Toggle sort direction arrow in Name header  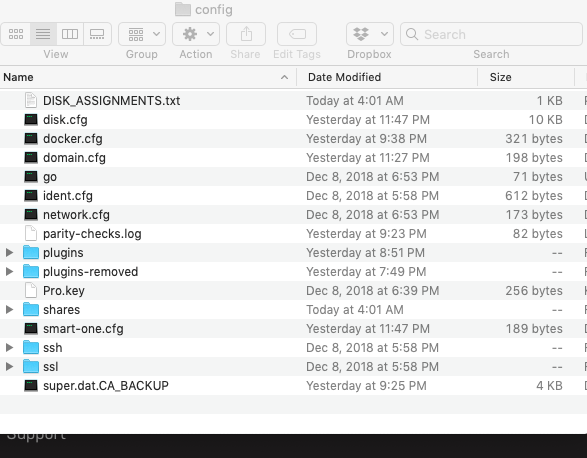point(285,77)
